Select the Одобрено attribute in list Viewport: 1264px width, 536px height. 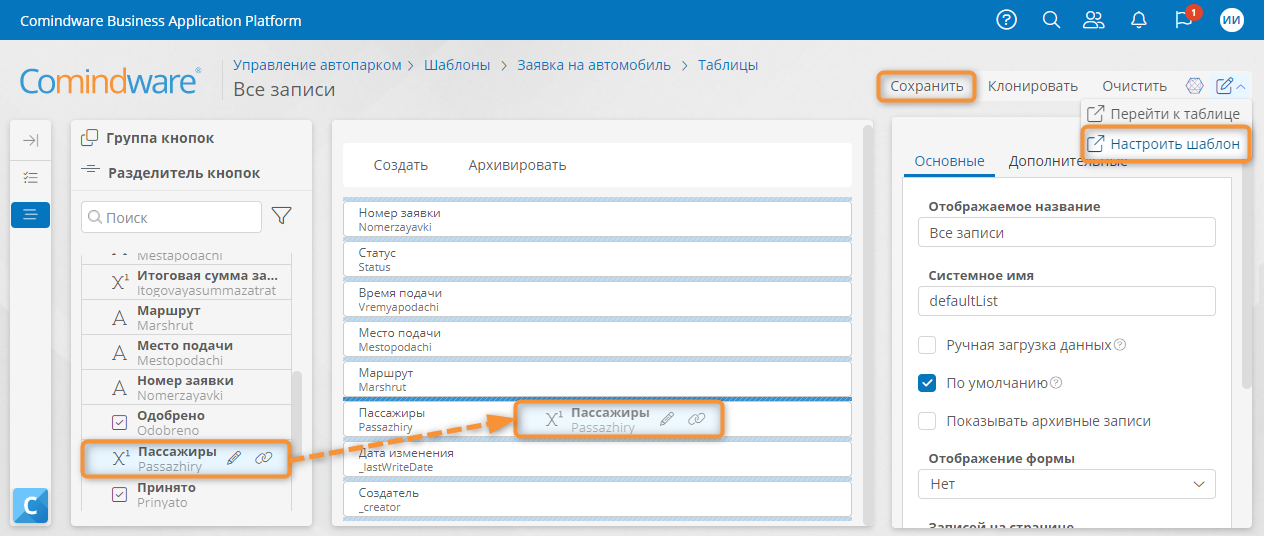click(186, 422)
